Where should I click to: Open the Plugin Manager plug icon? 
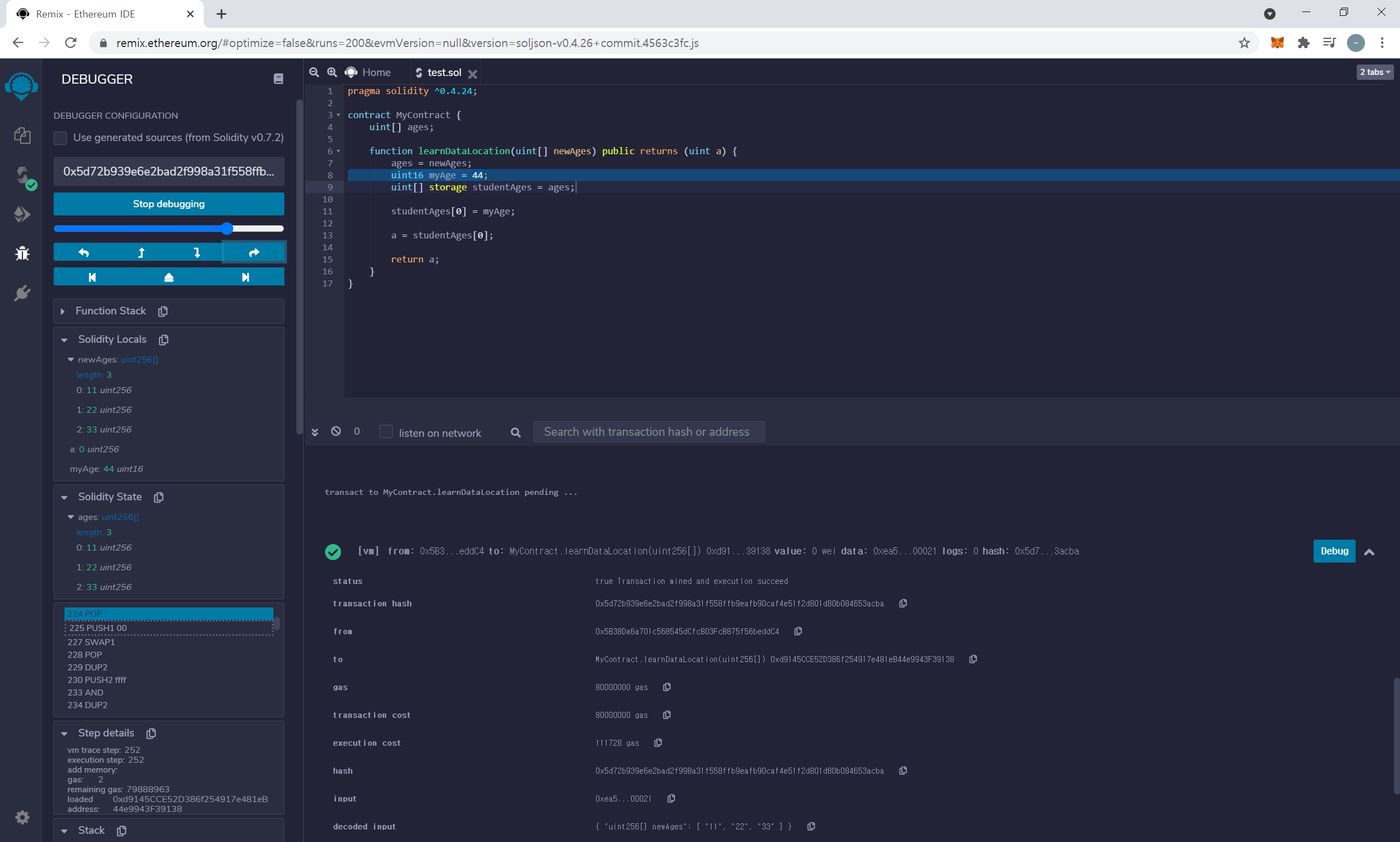point(22,293)
